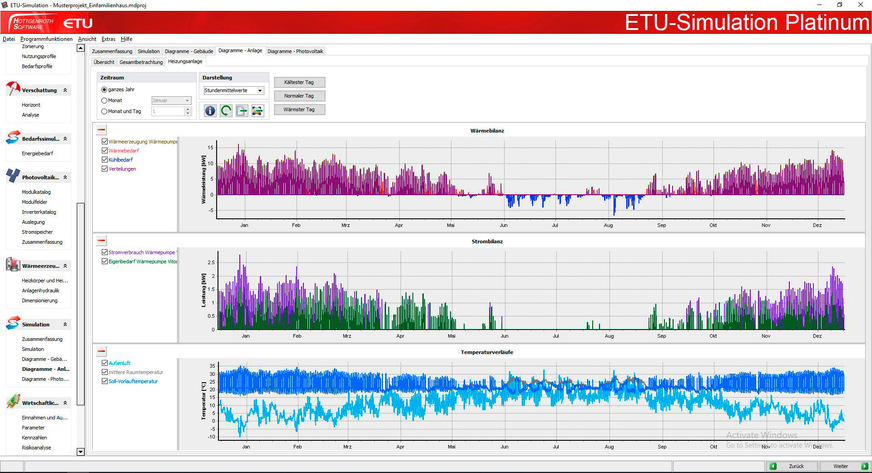Collapse the Verschattung sidebar section chevron
Screen dimensions: 872x473
pos(65,90)
